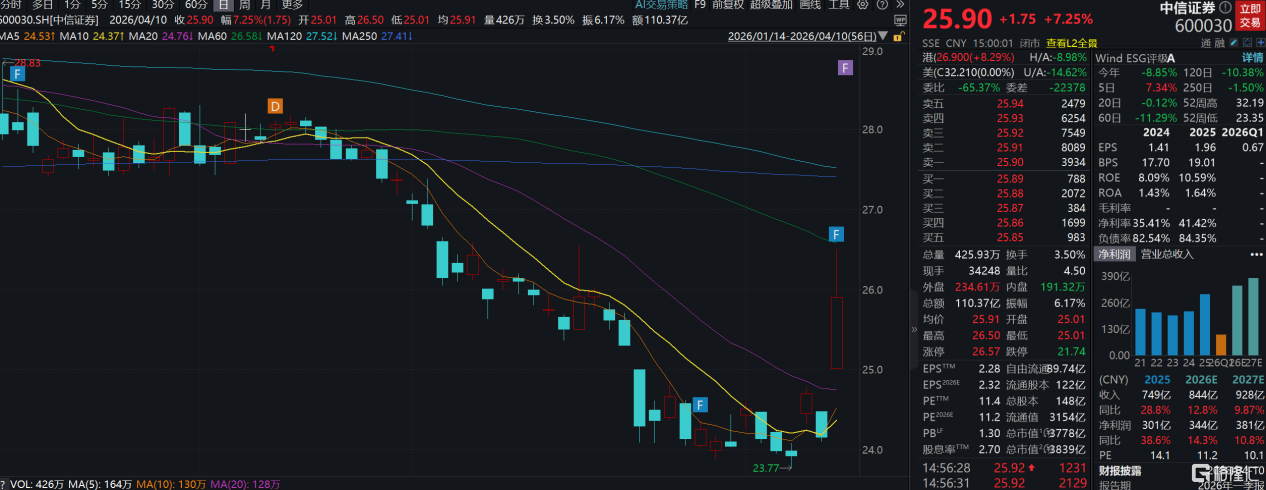Click the 买一 25.89 order row
The height and width of the screenshot is (490, 1266).
1003,179
